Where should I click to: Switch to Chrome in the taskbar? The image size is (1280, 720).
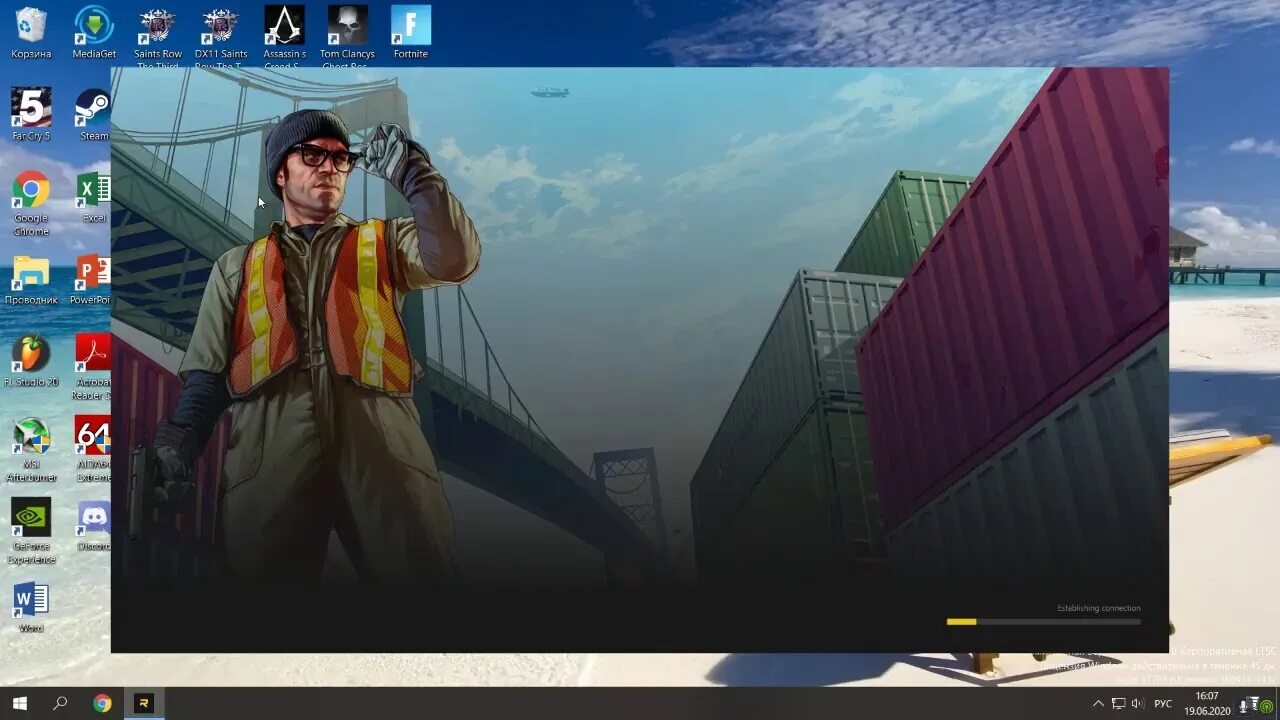coord(102,703)
